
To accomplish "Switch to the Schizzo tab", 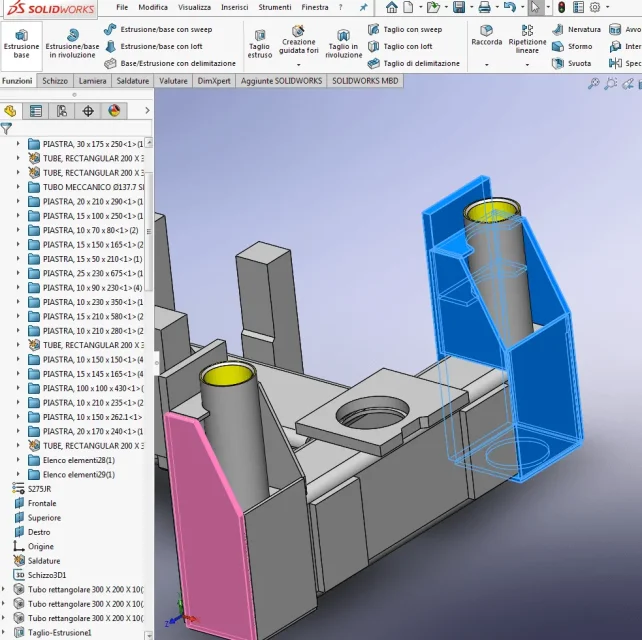I will click(55, 81).
